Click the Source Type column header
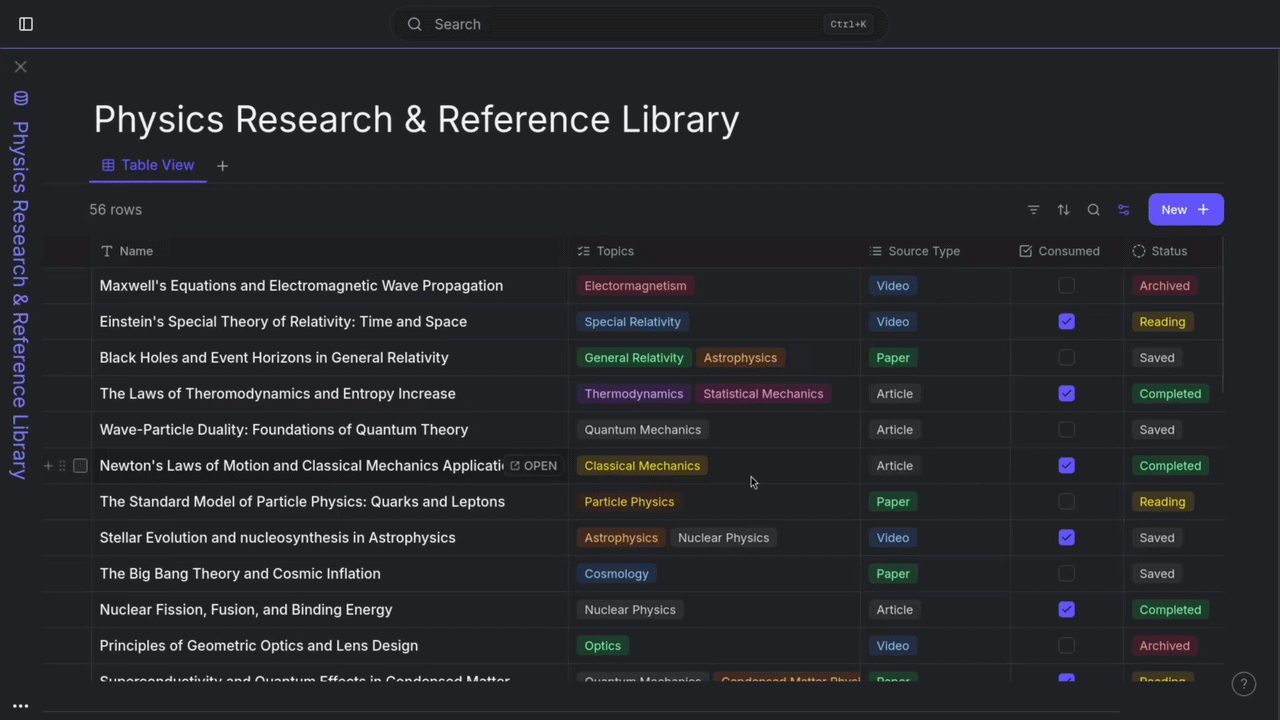This screenshot has height=720, width=1280. [x=935, y=251]
